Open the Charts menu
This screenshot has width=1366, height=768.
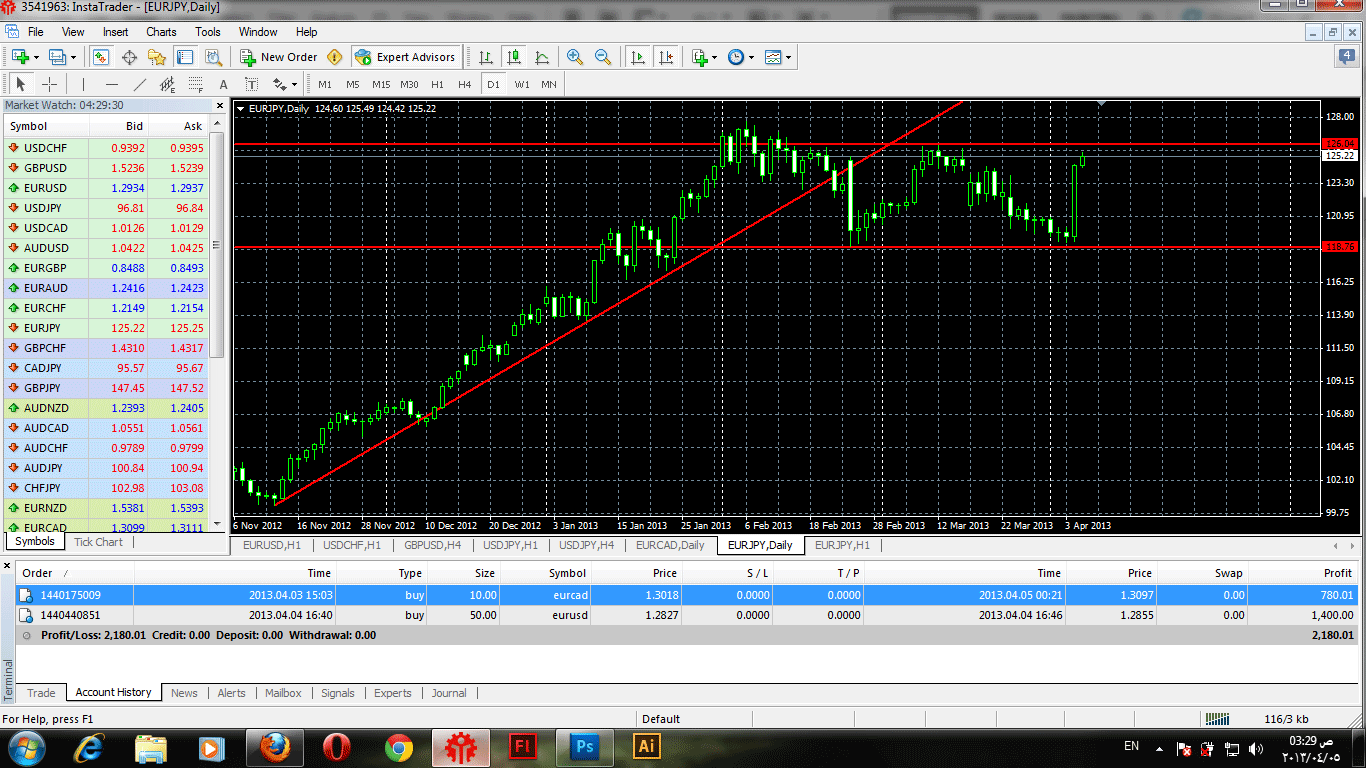[161, 32]
